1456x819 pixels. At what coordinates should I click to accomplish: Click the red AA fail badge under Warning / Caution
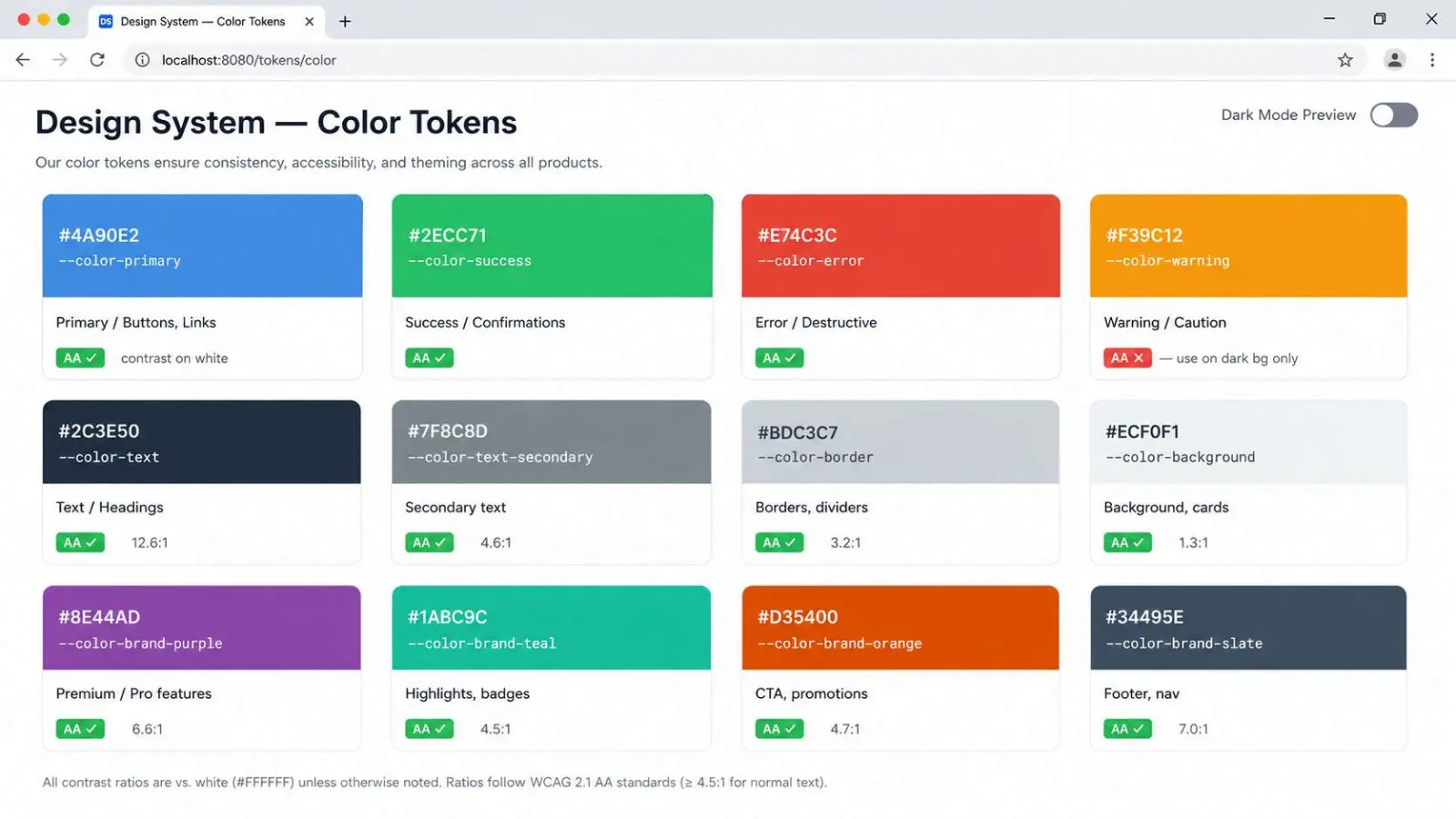pyautogui.click(x=1127, y=358)
